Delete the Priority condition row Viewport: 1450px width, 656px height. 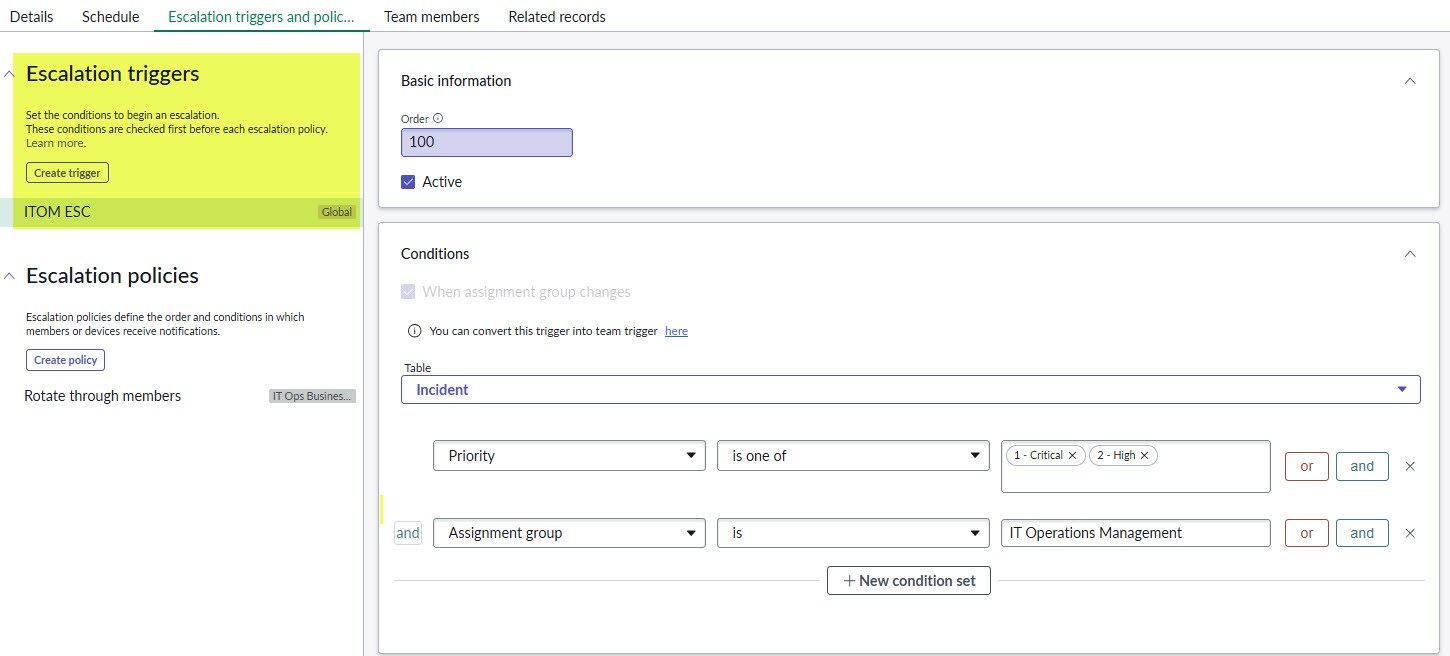[x=1410, y=466]
